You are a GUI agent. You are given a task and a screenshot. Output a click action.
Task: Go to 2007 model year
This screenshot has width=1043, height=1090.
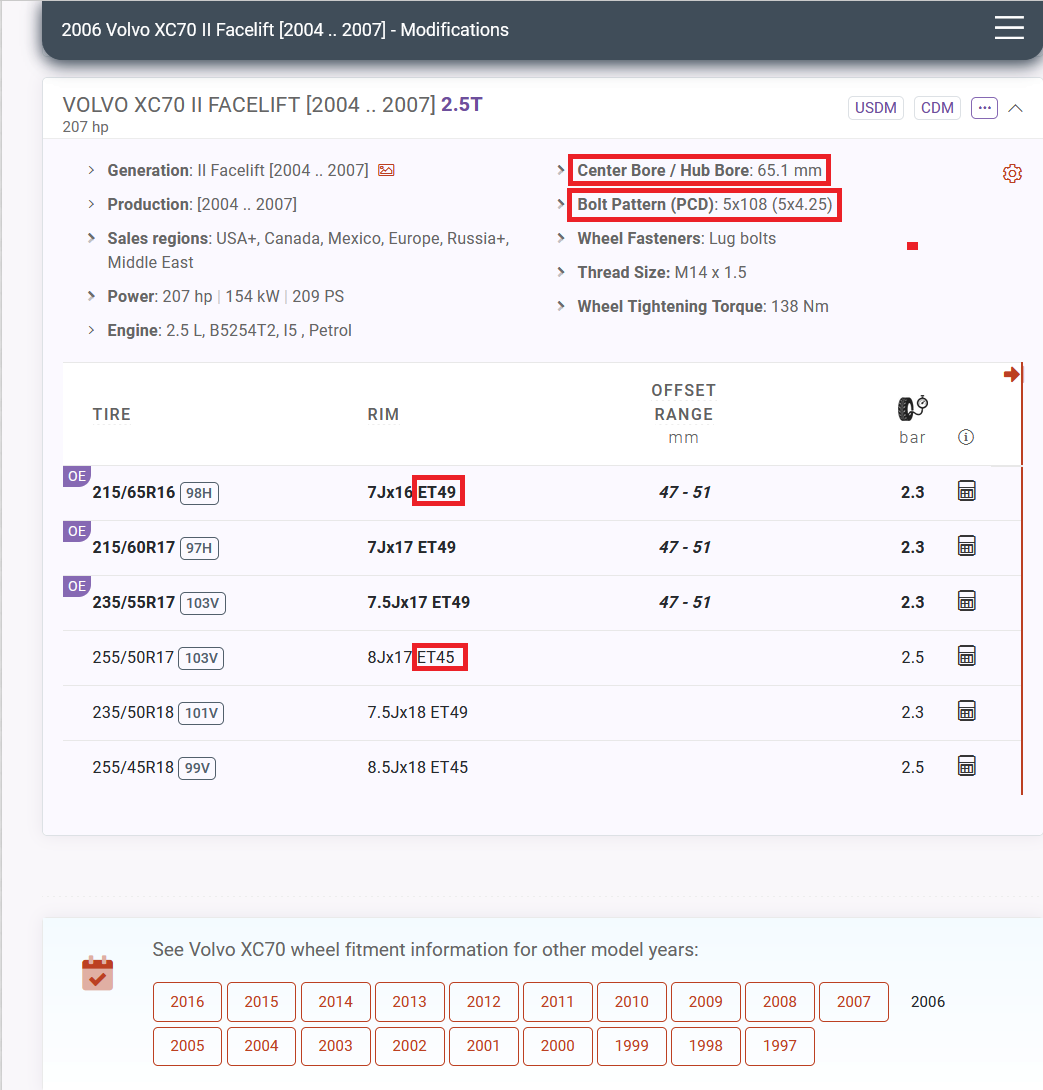853,1002
